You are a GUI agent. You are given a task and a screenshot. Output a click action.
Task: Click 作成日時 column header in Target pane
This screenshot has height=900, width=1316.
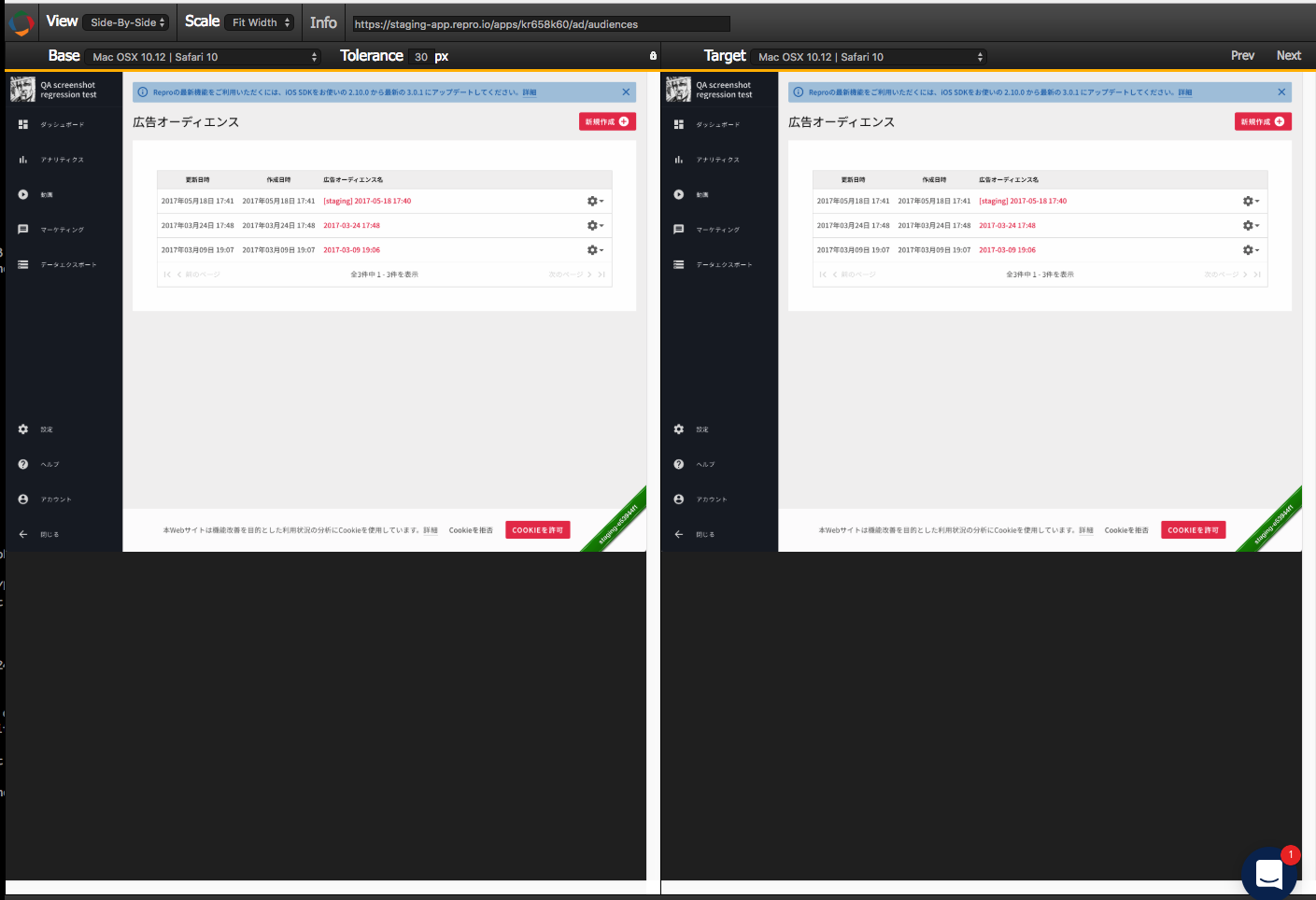[934, 179]
